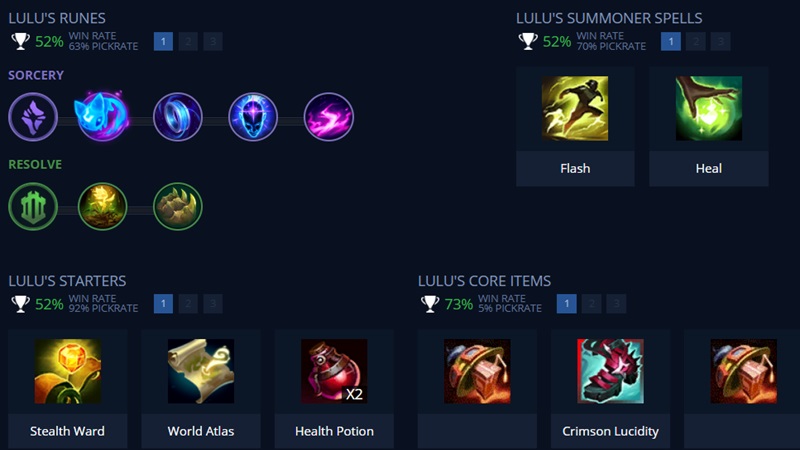Switch to runes build page 3

click(213, 41)
